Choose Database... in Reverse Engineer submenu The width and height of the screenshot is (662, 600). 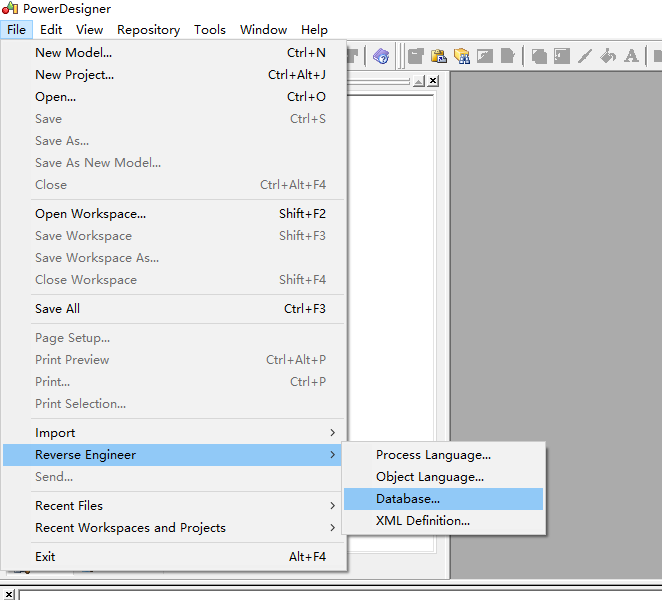coord(443,499)
